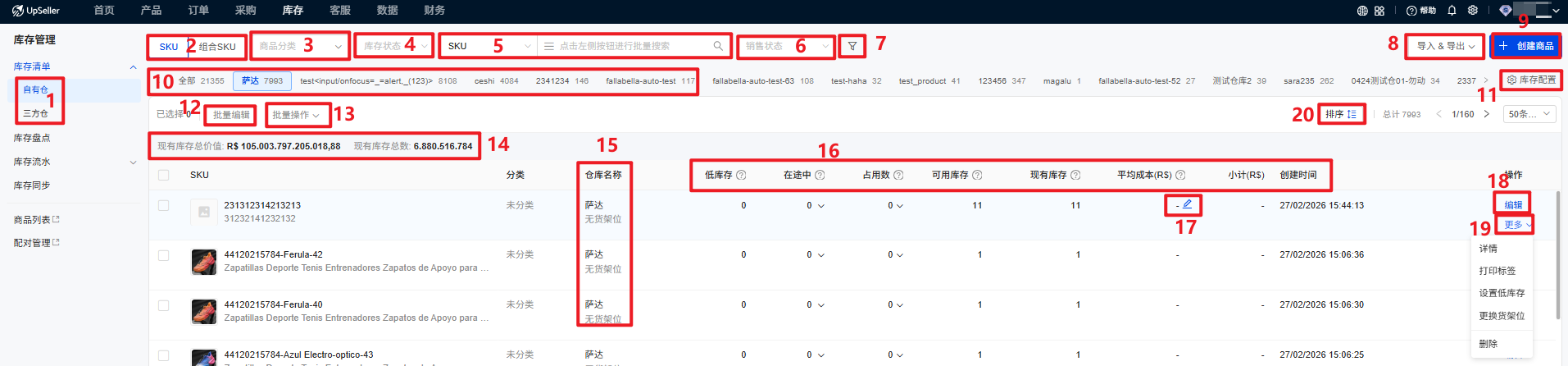The image size is (1568, 366).
Task: Open the notification bell
Action: [x=1452, y=11]
